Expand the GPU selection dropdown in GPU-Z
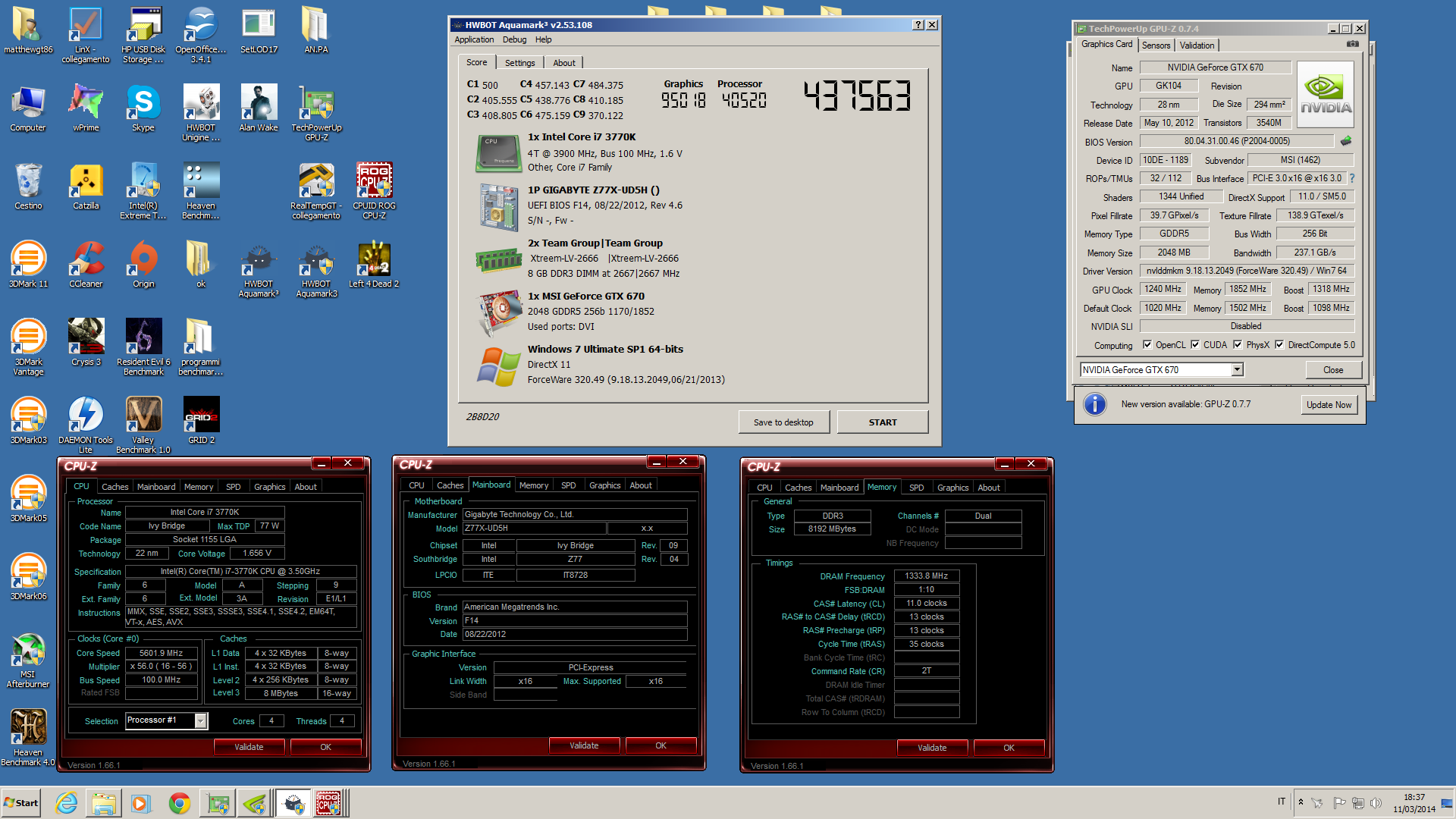This screenshot has height=819, width=1456. pyautogui.click(x=1237, y=370)
